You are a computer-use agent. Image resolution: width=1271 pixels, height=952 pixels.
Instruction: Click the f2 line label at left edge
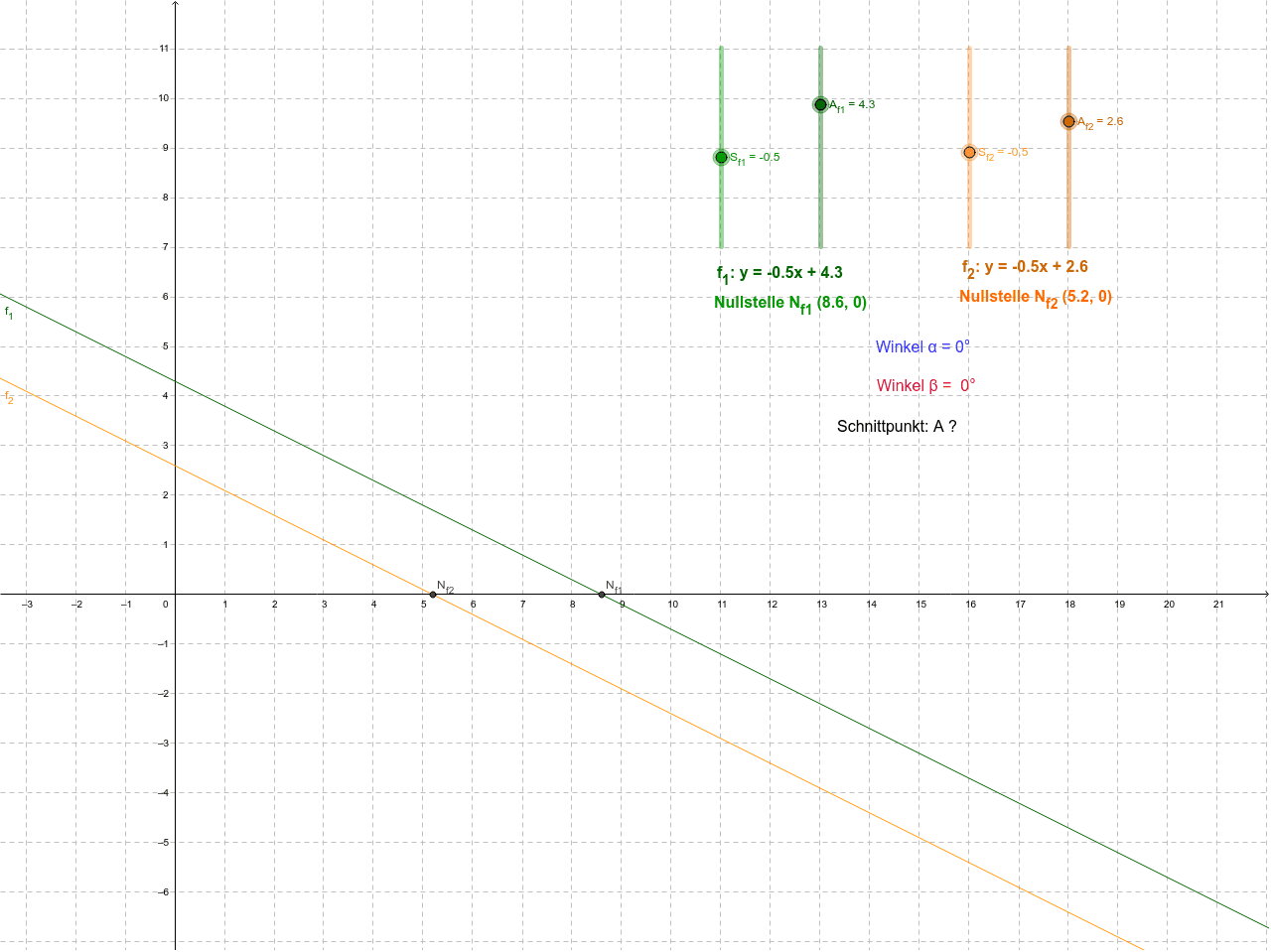tap(9, 397)
